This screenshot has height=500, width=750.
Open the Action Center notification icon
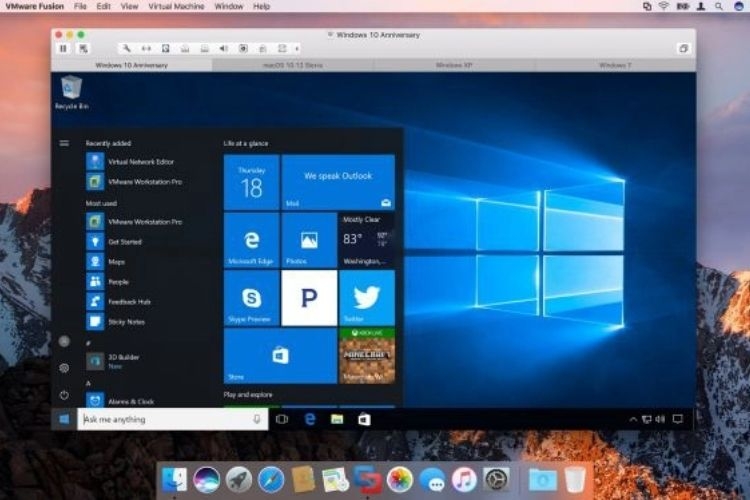click(677, 419)
